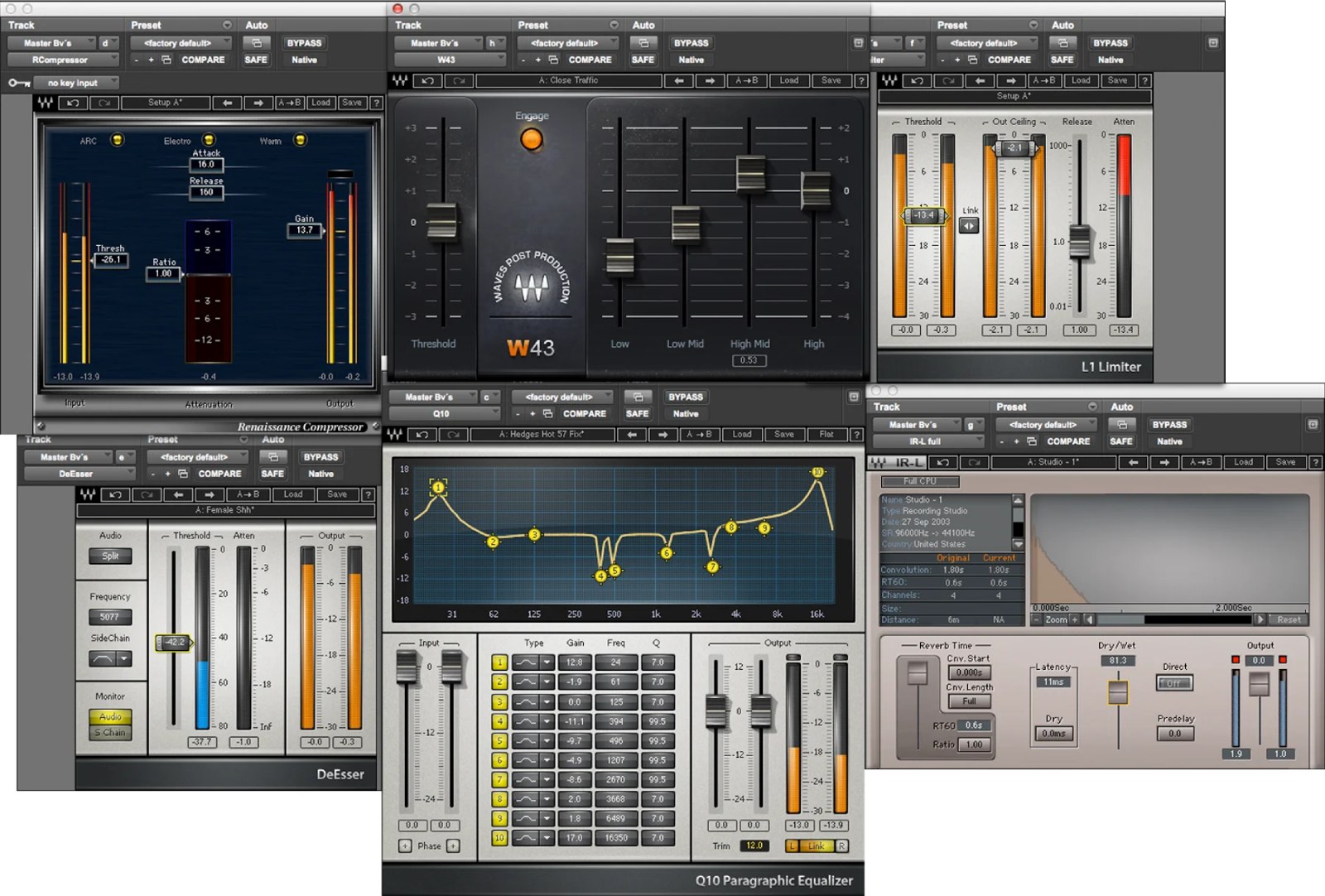Click the Reset button on IR-L

pos(1289,619)
